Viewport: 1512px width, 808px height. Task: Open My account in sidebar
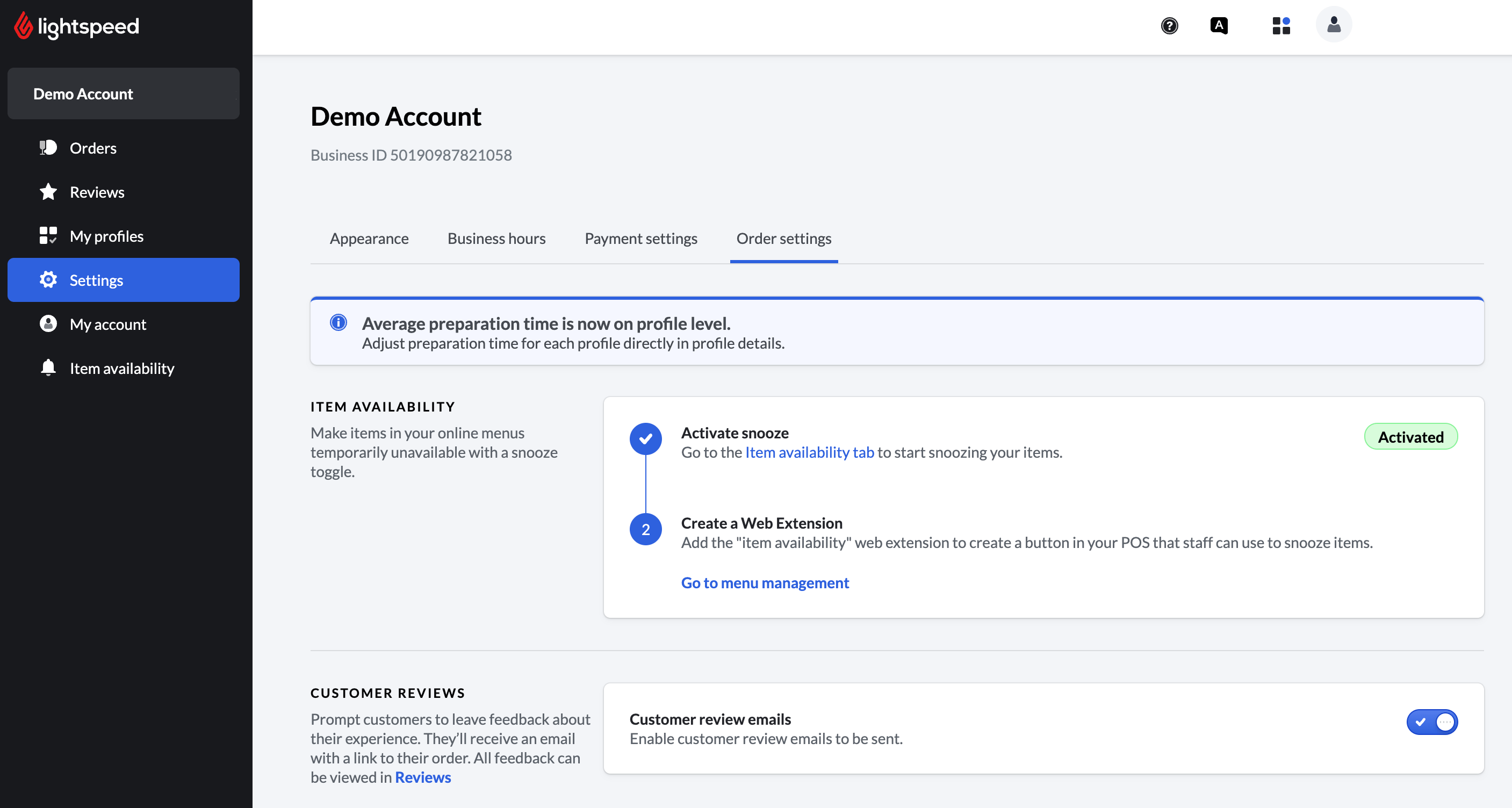click(x=108, y=324)
